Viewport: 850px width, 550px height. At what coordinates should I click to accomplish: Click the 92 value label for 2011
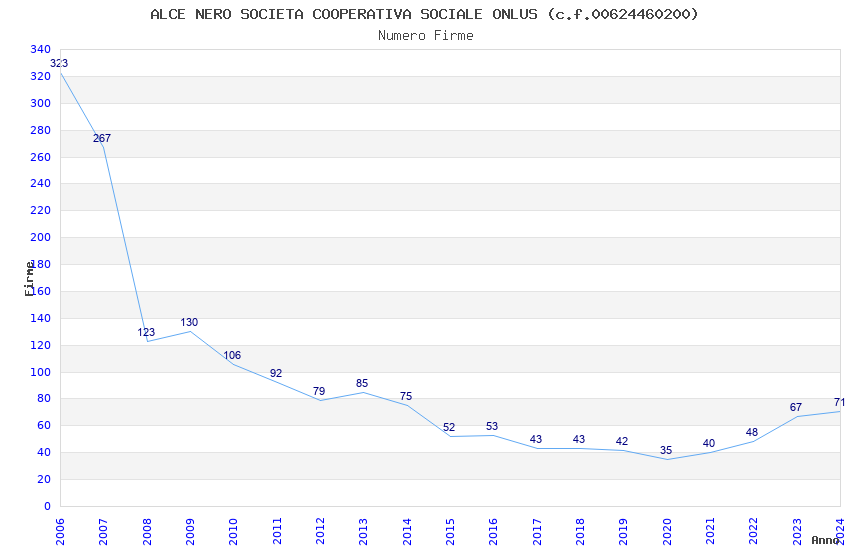[276, 373]
